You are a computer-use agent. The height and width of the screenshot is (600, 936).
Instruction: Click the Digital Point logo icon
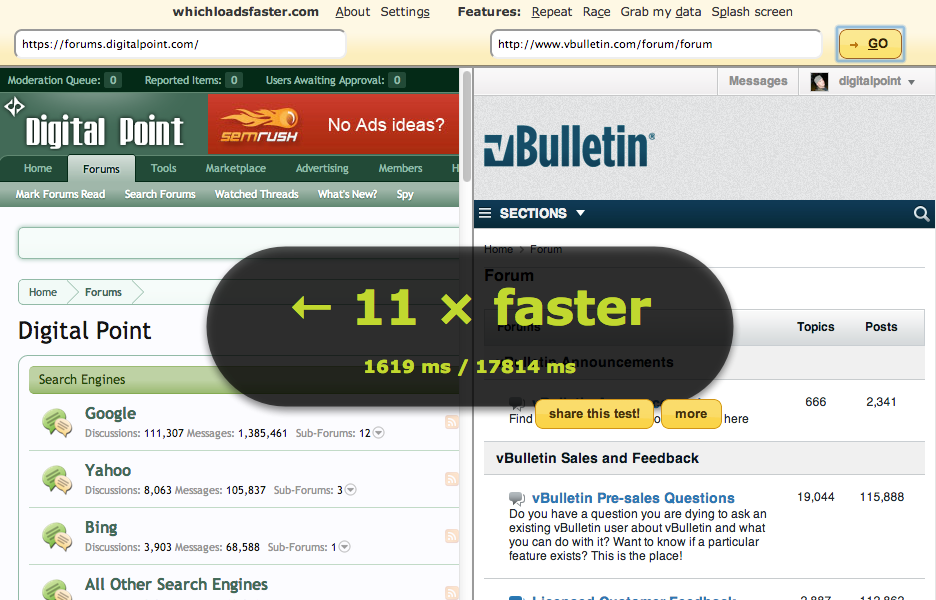point(14,107)
